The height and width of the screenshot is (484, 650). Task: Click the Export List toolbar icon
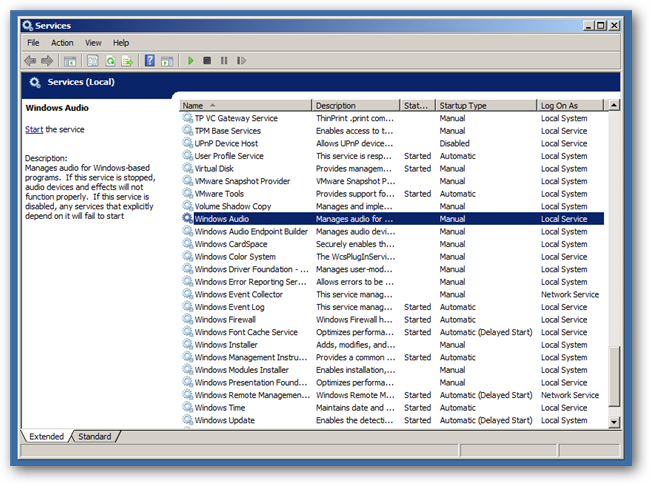(127, 61)
